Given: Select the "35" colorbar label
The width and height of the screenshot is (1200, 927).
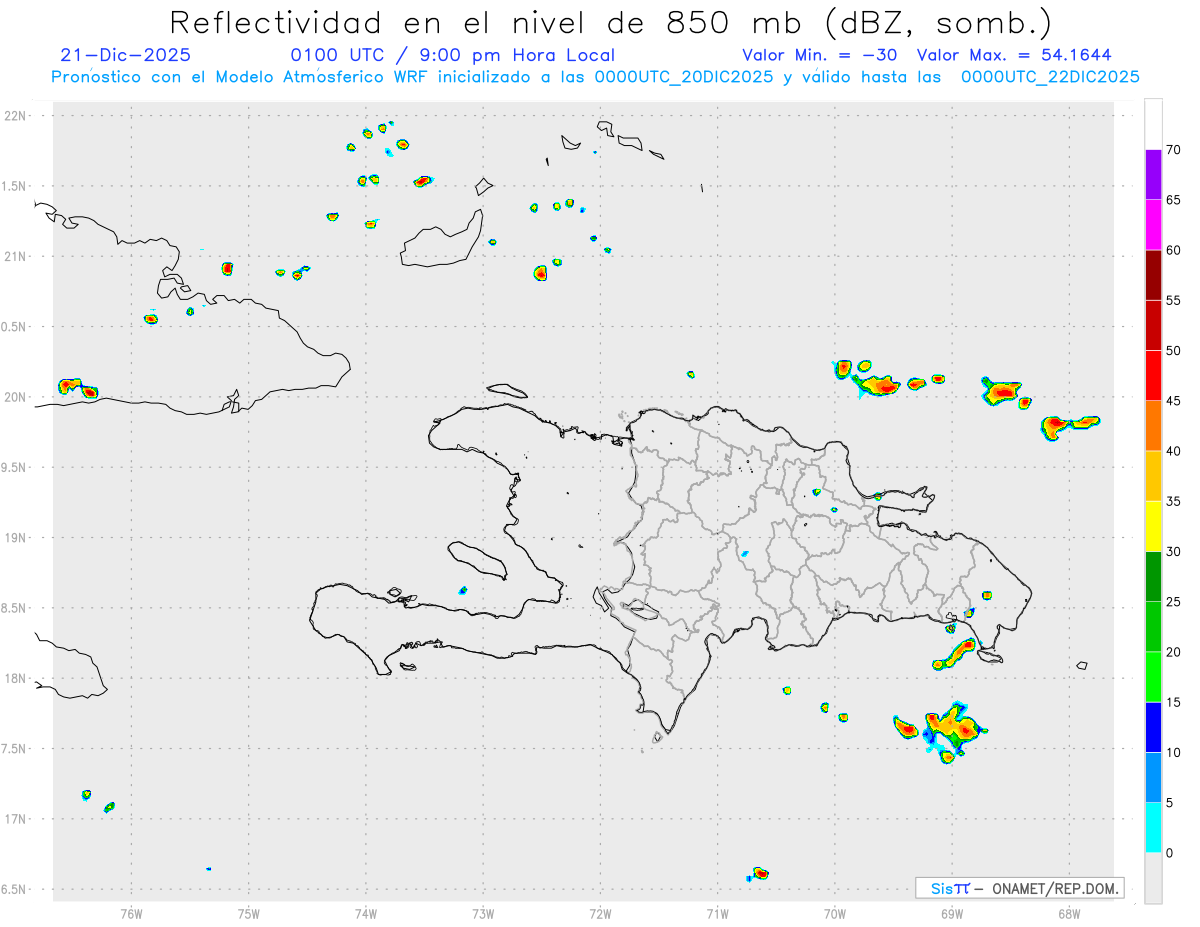Looking at the screenshot, I should click(x=1173, y=501).
